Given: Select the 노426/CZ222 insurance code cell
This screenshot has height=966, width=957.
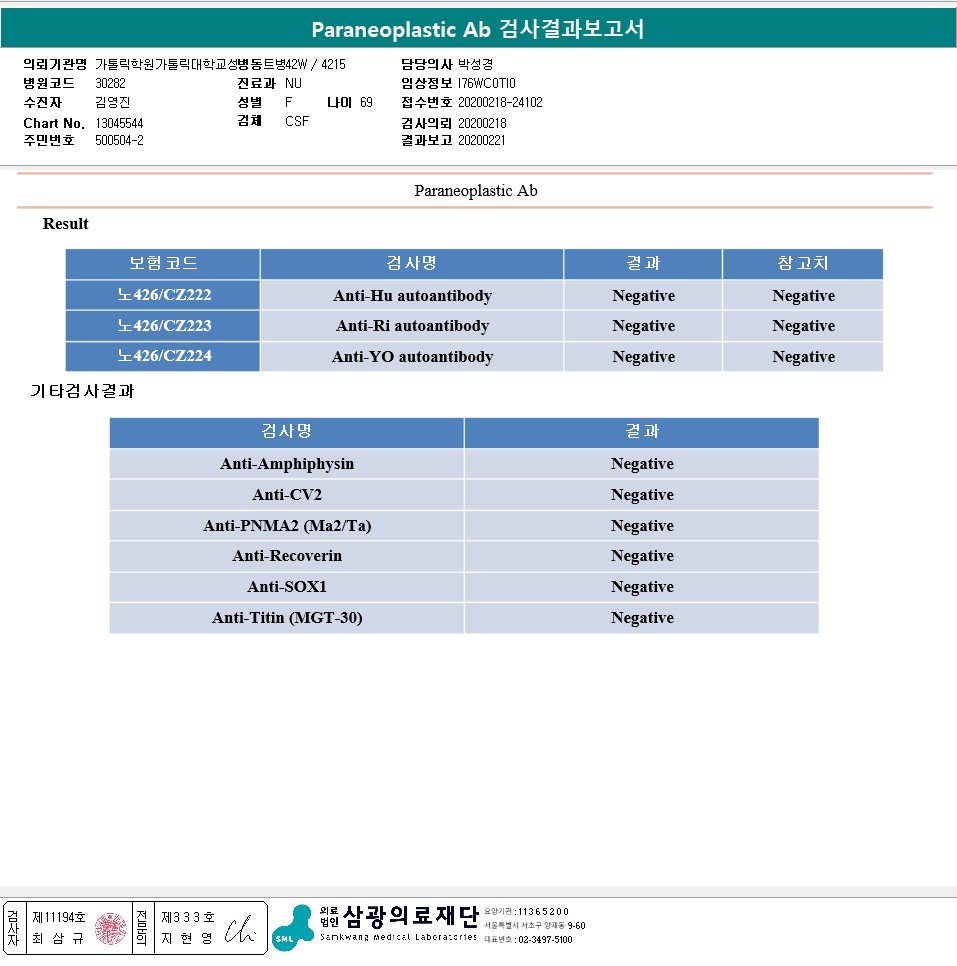Looking at the screenshot, I should click(163, 296).
